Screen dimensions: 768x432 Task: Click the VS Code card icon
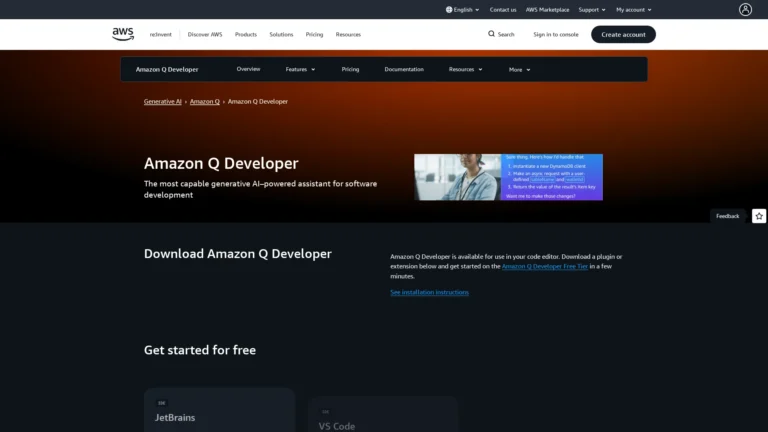tap(325, 411)
